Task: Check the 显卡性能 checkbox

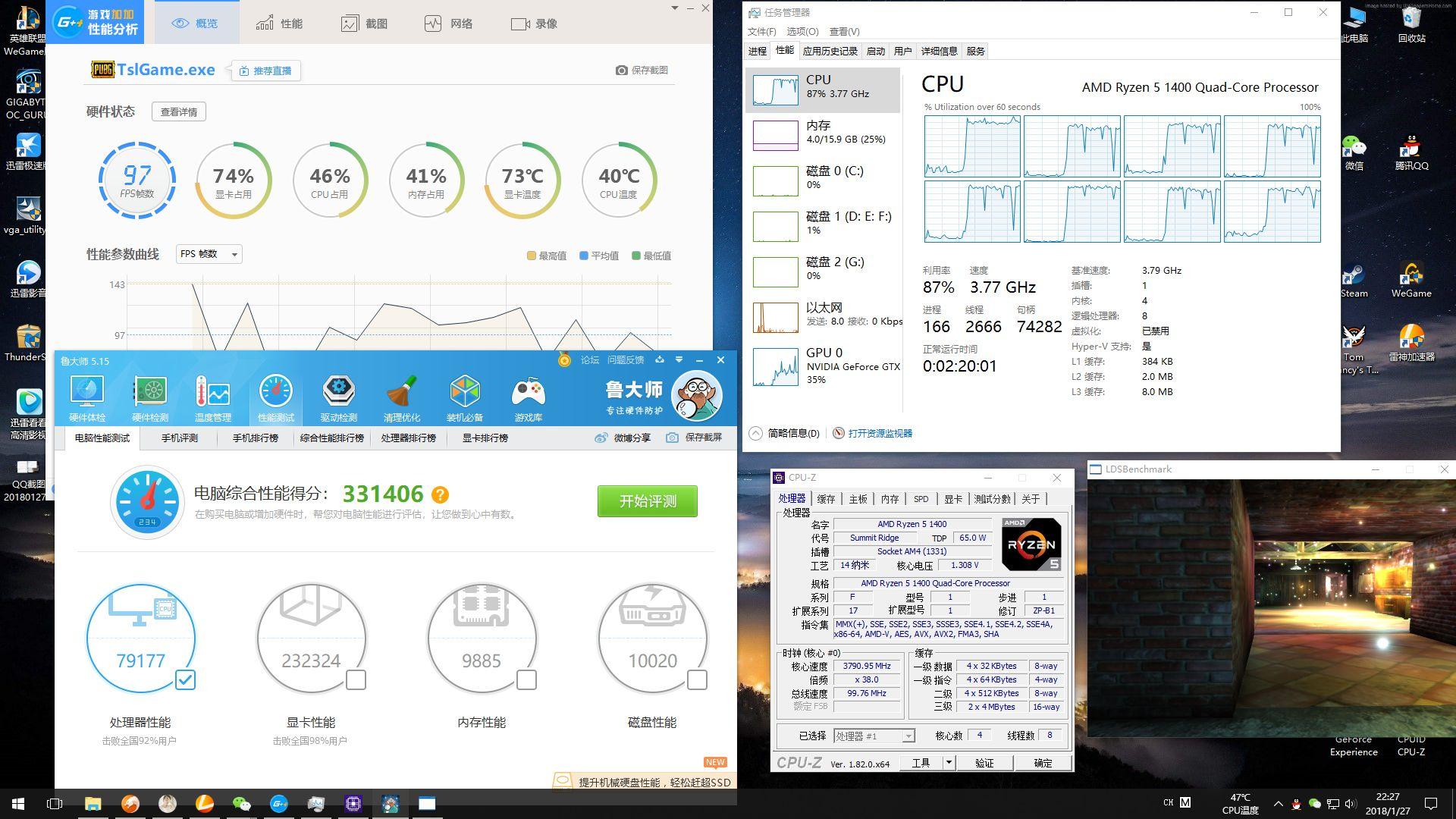Action: pyautogui.click(x=356, y=680)
